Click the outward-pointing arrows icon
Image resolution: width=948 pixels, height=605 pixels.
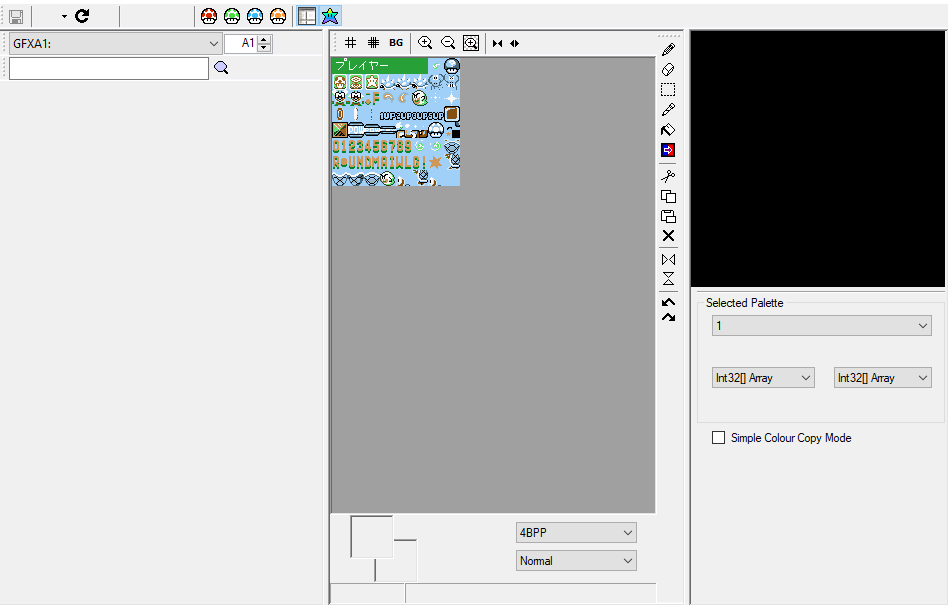click(515, 44)
